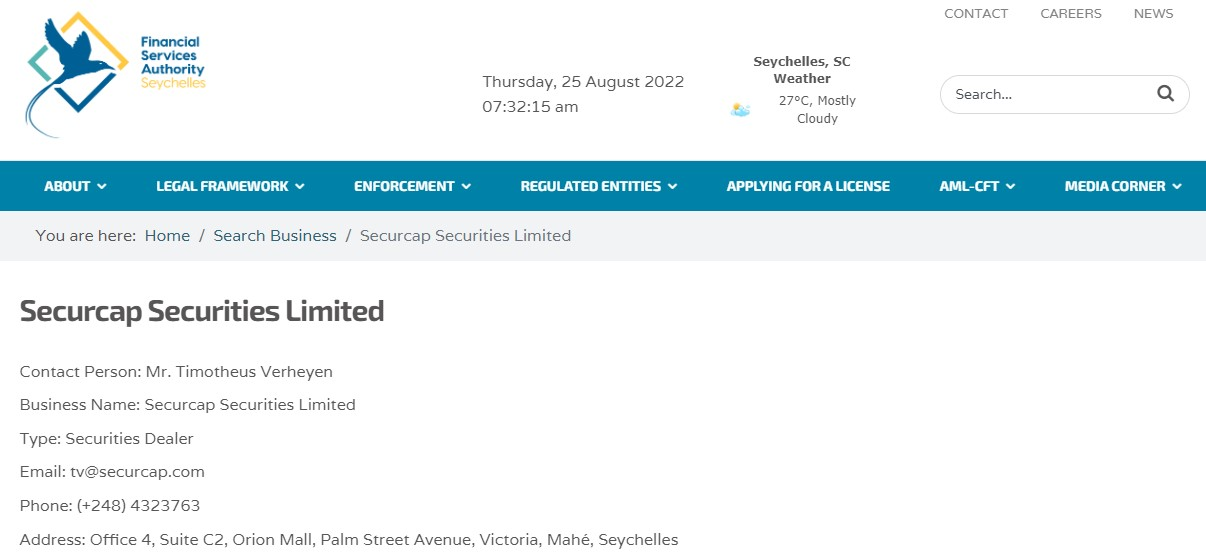Open the Regulated Entities dropdown
The image size is (1206, 557).
(598, 186)
